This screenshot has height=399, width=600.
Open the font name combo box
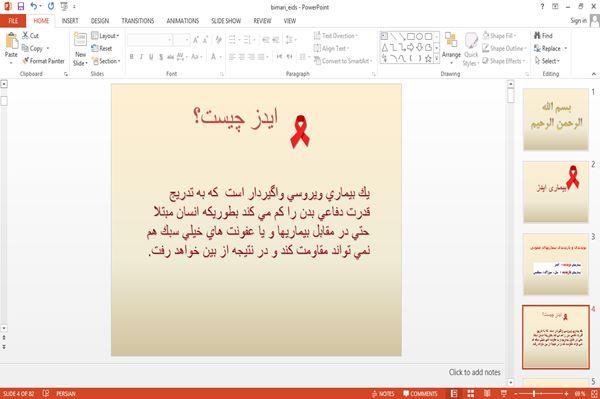pyautogui.click(x=149, y=40)
